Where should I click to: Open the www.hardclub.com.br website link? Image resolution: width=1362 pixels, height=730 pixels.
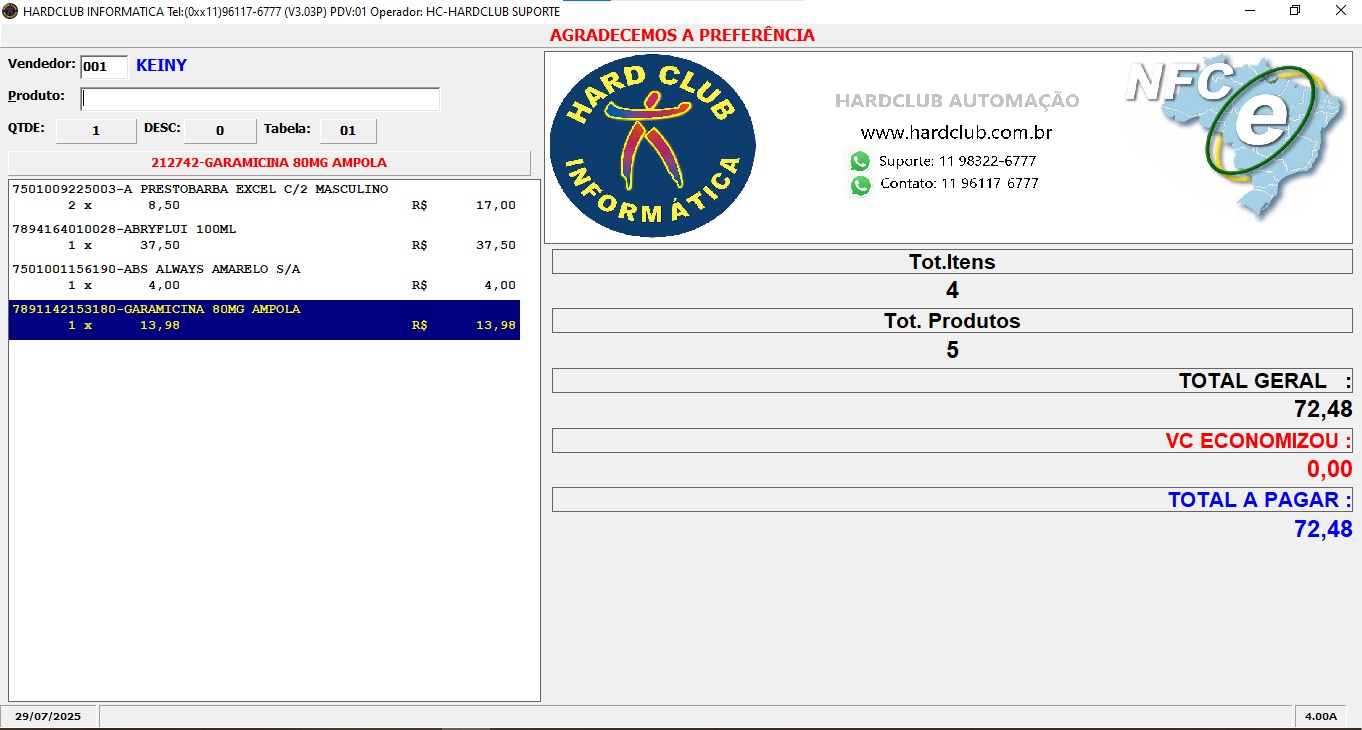click(x=956, y=133)
